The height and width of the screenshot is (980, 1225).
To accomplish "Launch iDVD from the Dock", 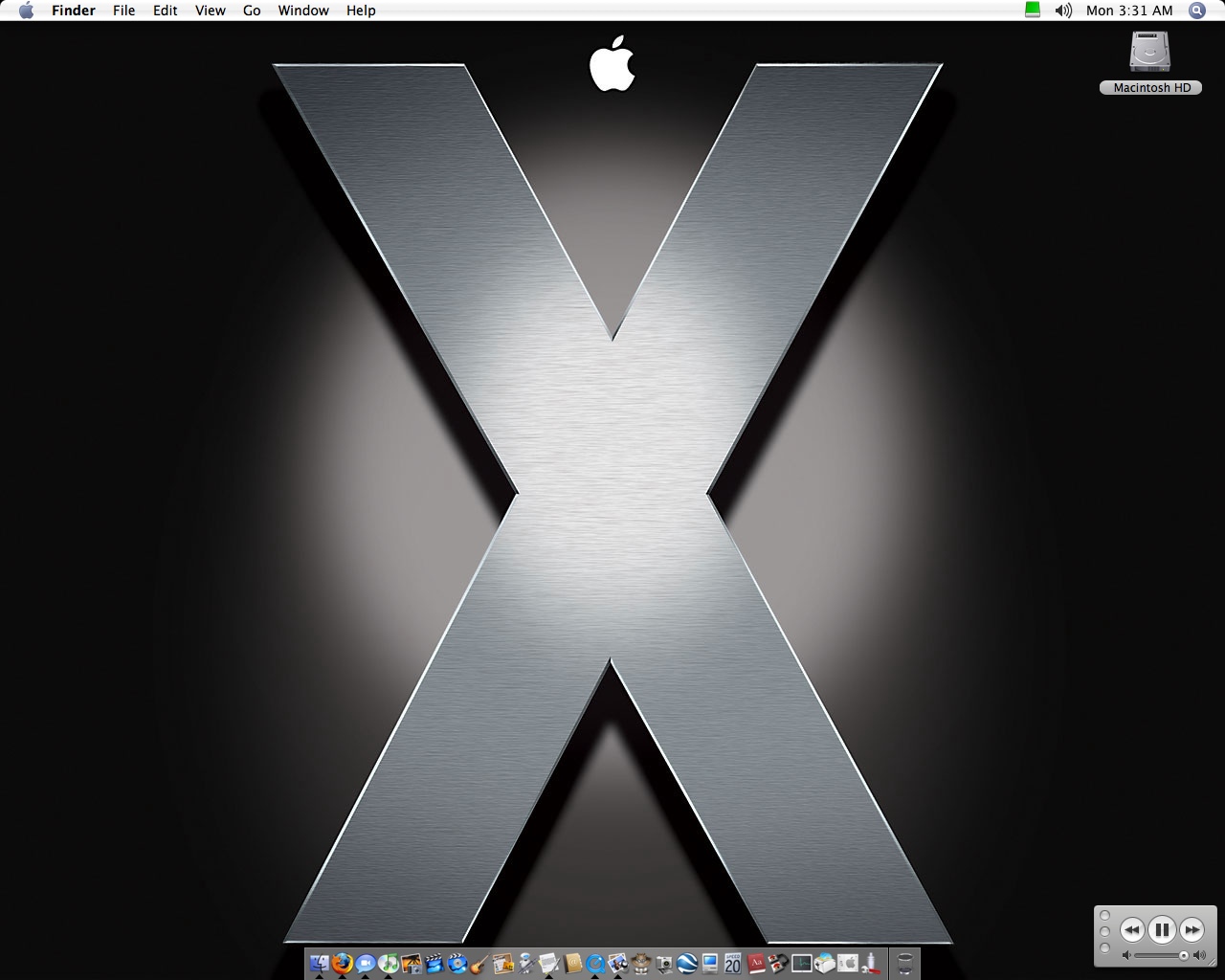I will (x=457, y=963).
